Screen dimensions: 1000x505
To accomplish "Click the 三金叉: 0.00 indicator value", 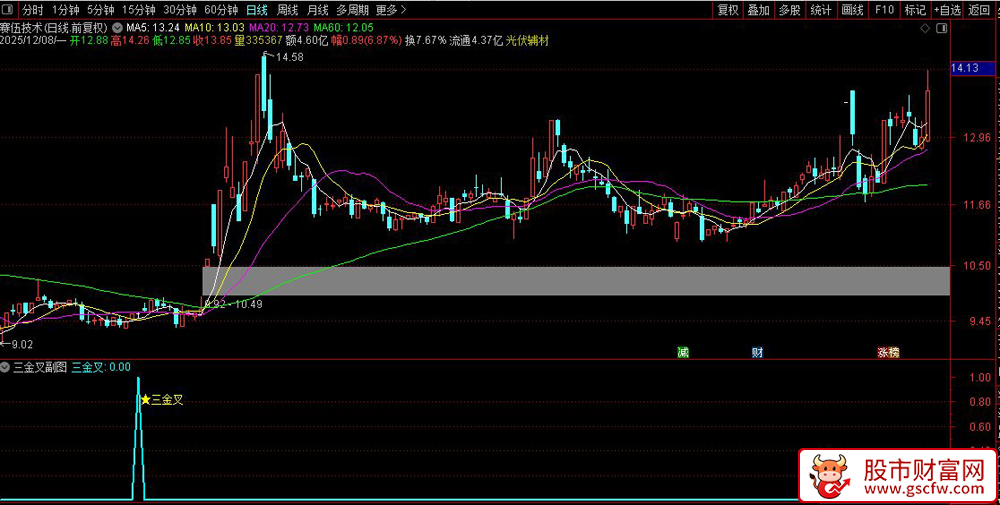I will [x=101, y=367].
